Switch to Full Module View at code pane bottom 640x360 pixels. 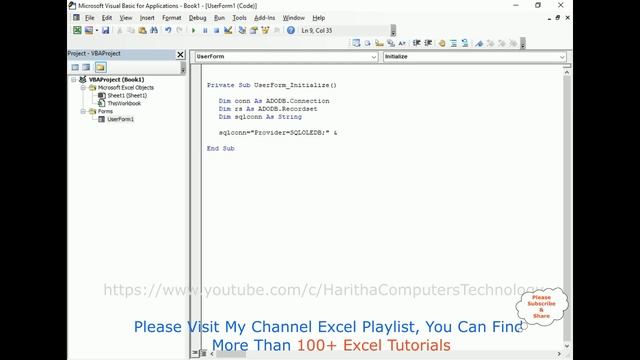pyautogui.click(x=203, y=353)
